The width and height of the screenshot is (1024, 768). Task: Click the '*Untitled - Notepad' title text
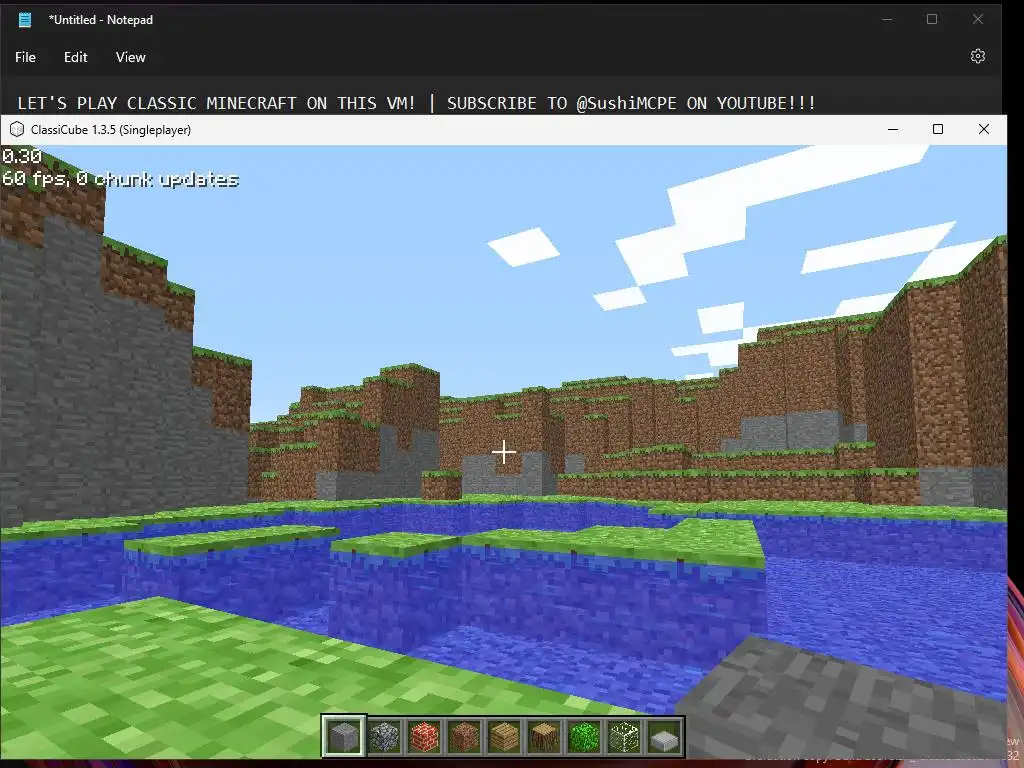tap(101, 20)
